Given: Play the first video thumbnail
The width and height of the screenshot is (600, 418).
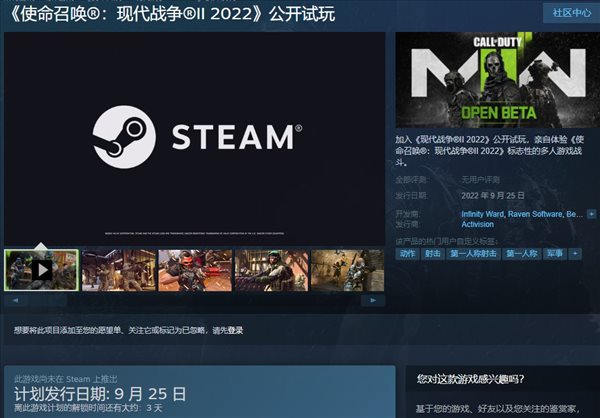Looking at the screenshot, I should click(x=42, y=270).
